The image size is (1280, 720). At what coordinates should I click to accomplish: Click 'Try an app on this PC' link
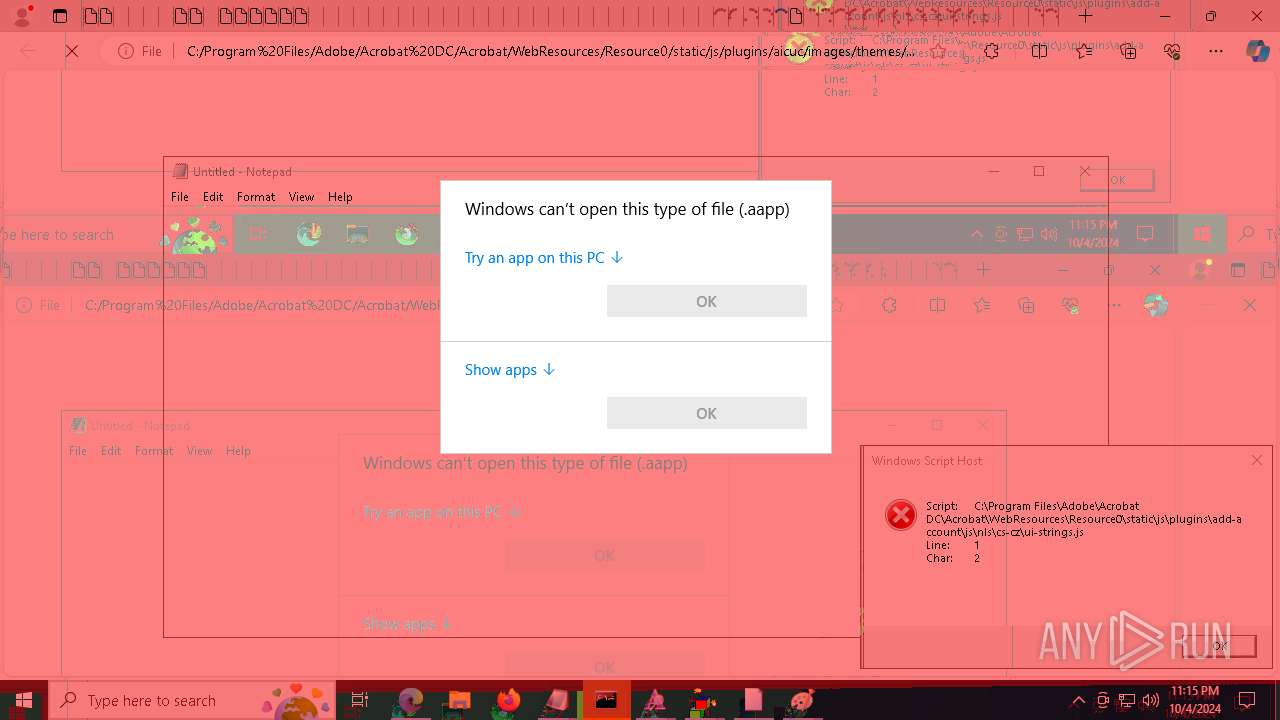pyautogui.click(x=544, y=258)
